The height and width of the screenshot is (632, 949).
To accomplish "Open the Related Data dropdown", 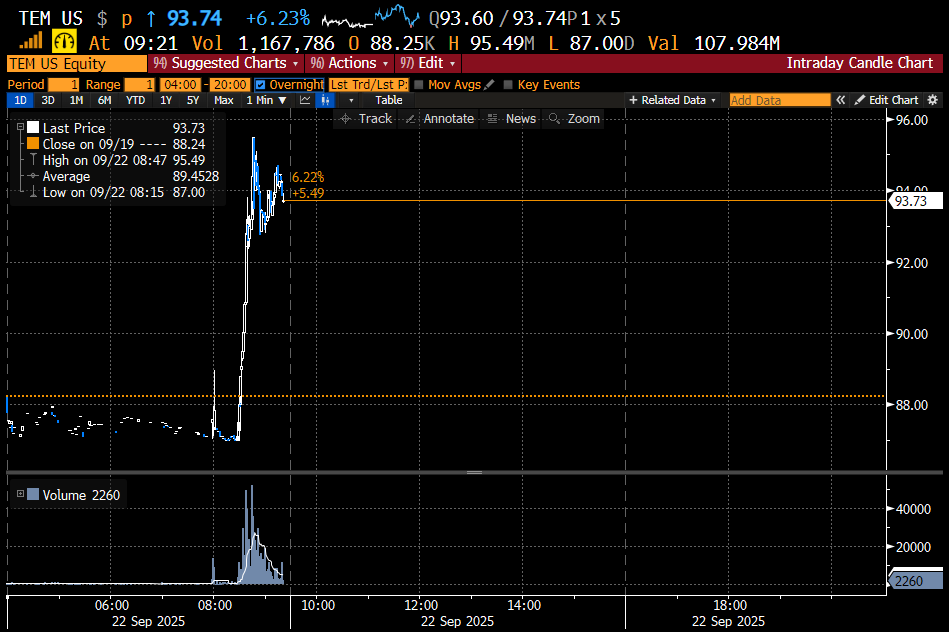I will coord(672,100).
